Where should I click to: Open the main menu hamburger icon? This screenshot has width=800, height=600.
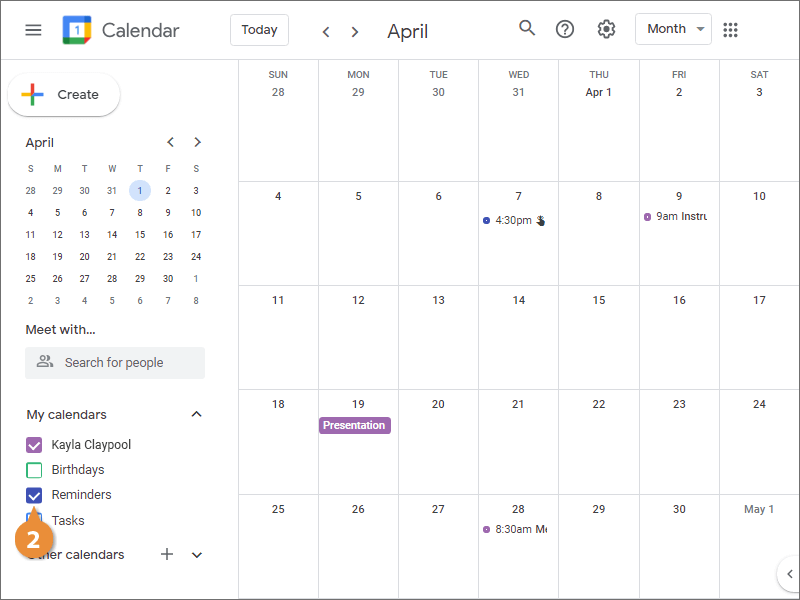[33, 30]
